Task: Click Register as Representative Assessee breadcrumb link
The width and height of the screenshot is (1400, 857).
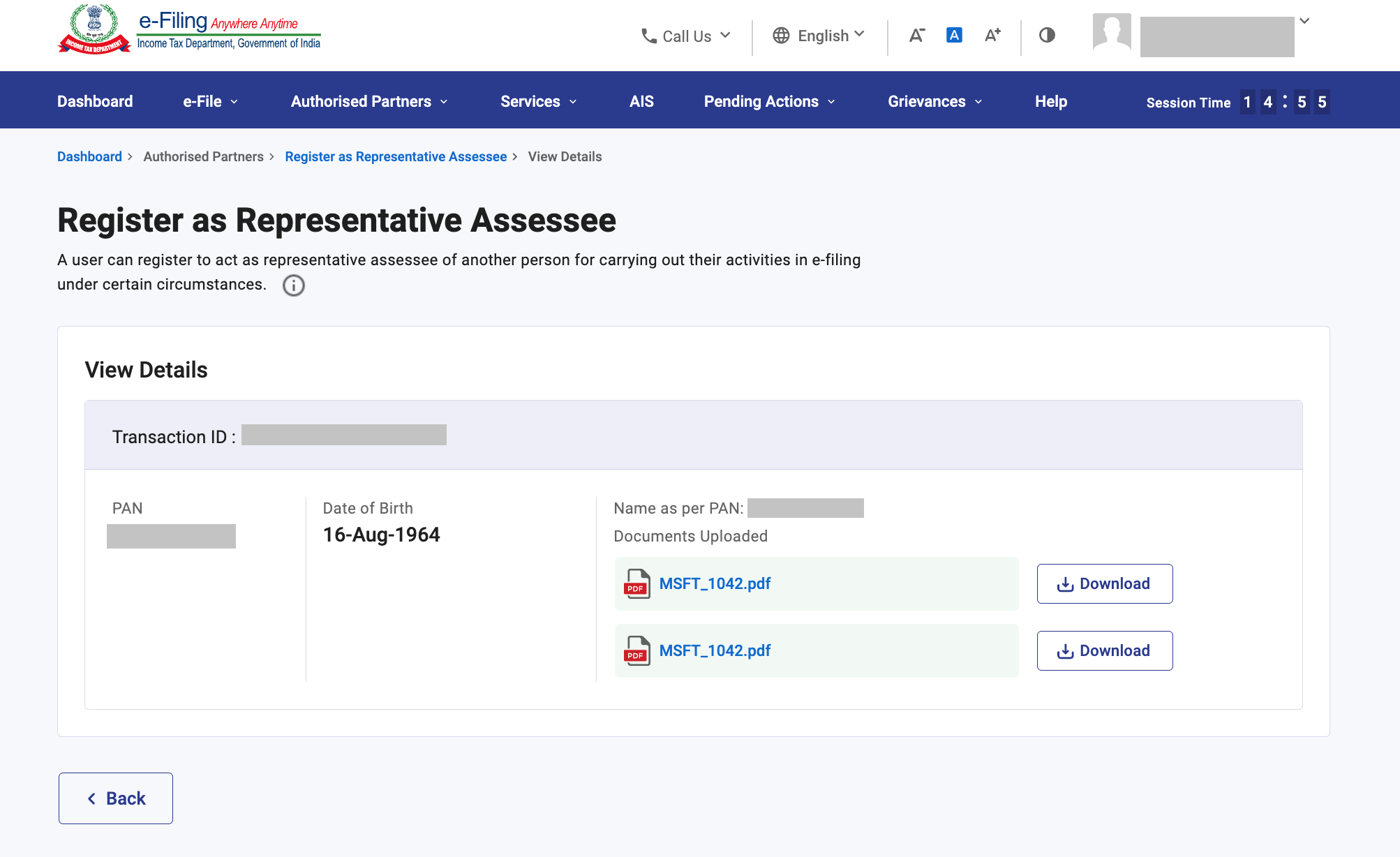Action: click(396, 156)
